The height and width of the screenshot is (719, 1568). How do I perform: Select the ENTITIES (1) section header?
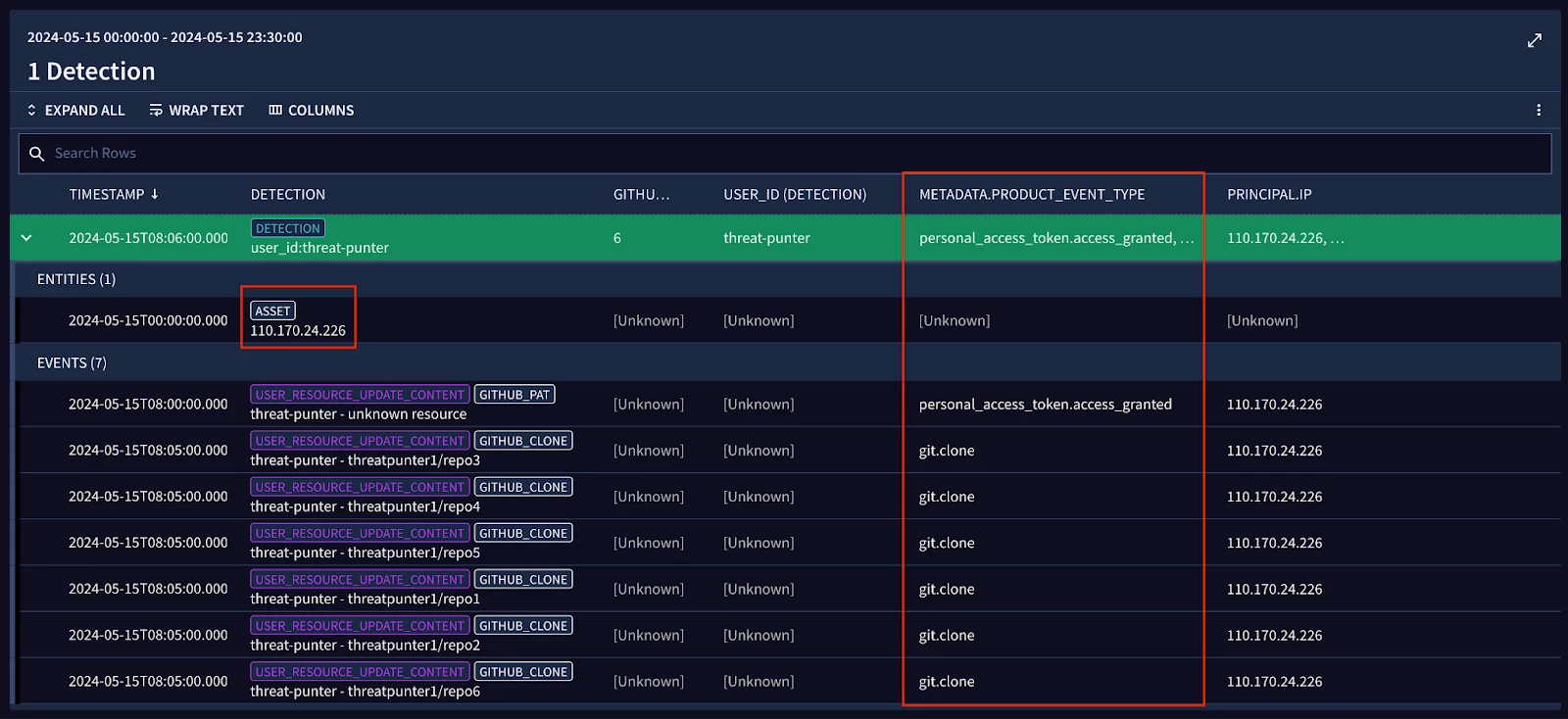(76, 279)
